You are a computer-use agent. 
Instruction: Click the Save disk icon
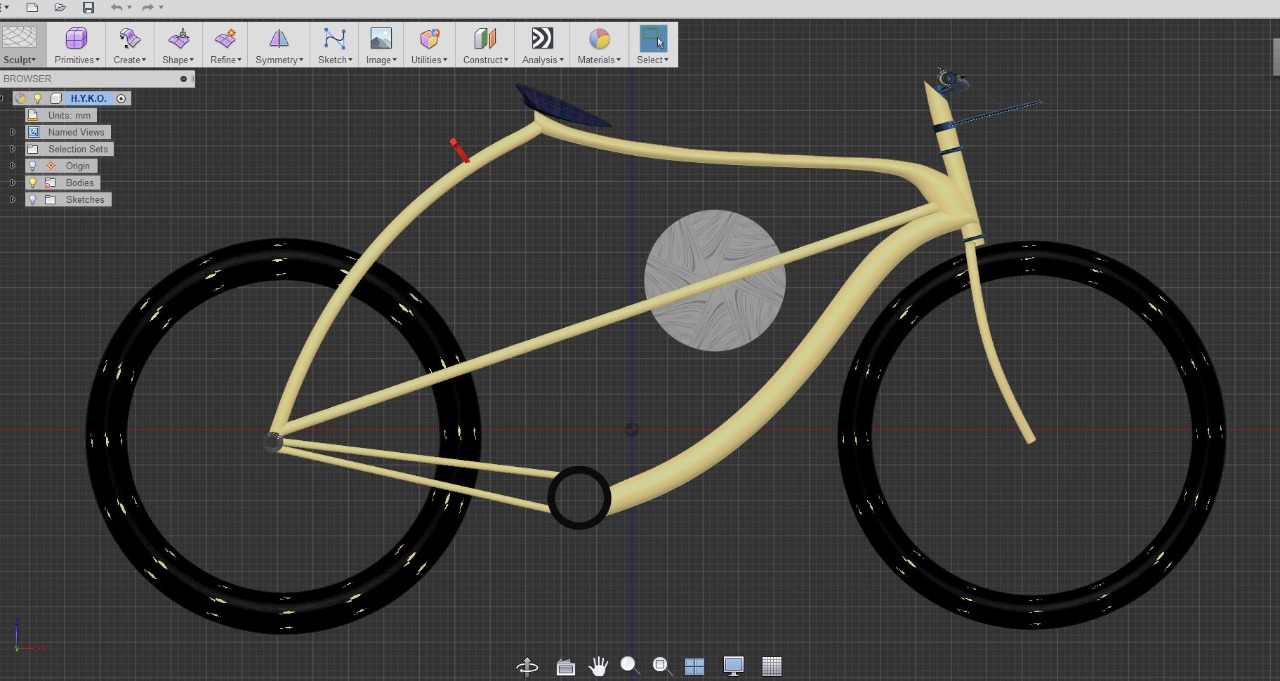tap(88, 7)
